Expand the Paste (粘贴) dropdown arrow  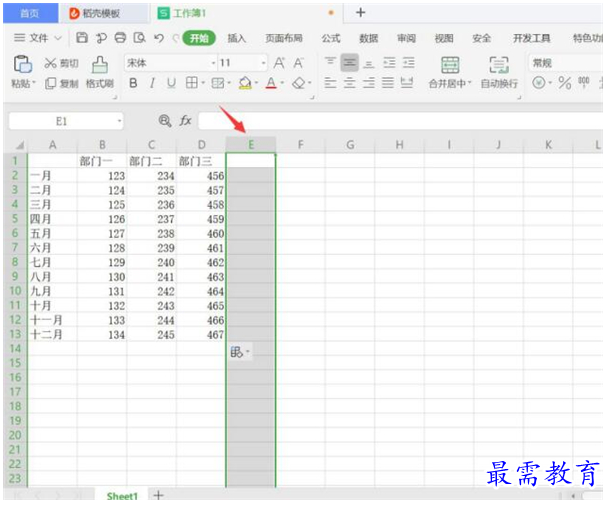[x=34, y=83]
